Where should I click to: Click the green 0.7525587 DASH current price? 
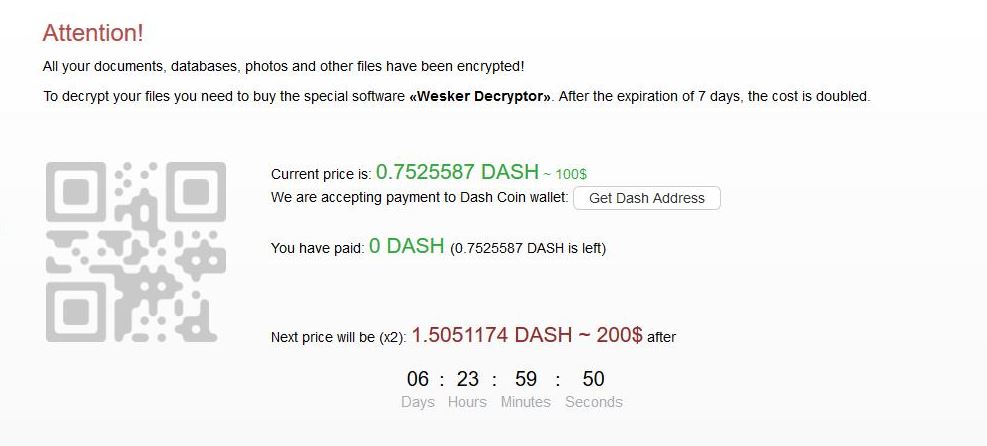click(x=457, y=172)
